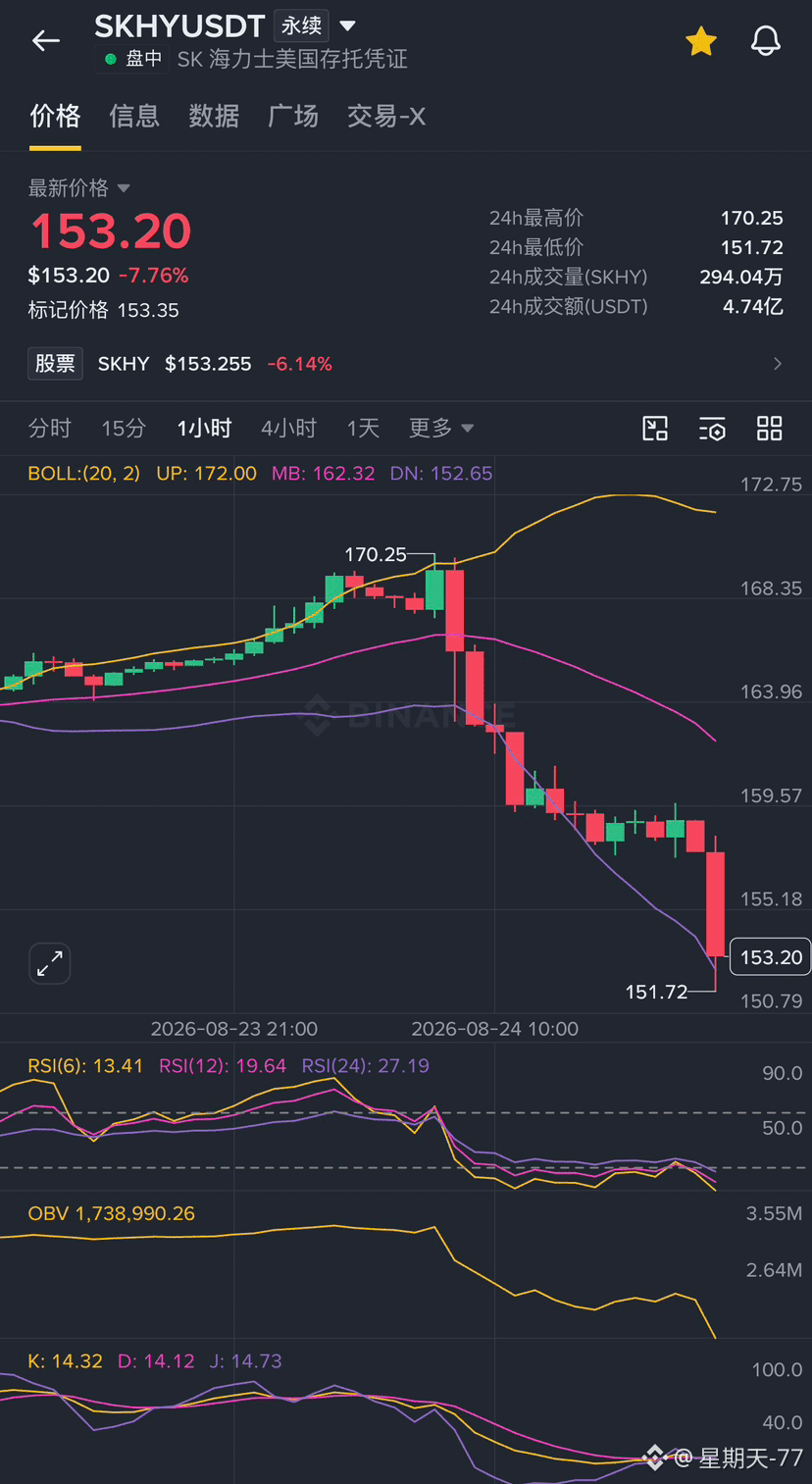Screen dimensions: 812x1484
Task: Toggle the favorite star icon
Action: (x=700, y=41)
